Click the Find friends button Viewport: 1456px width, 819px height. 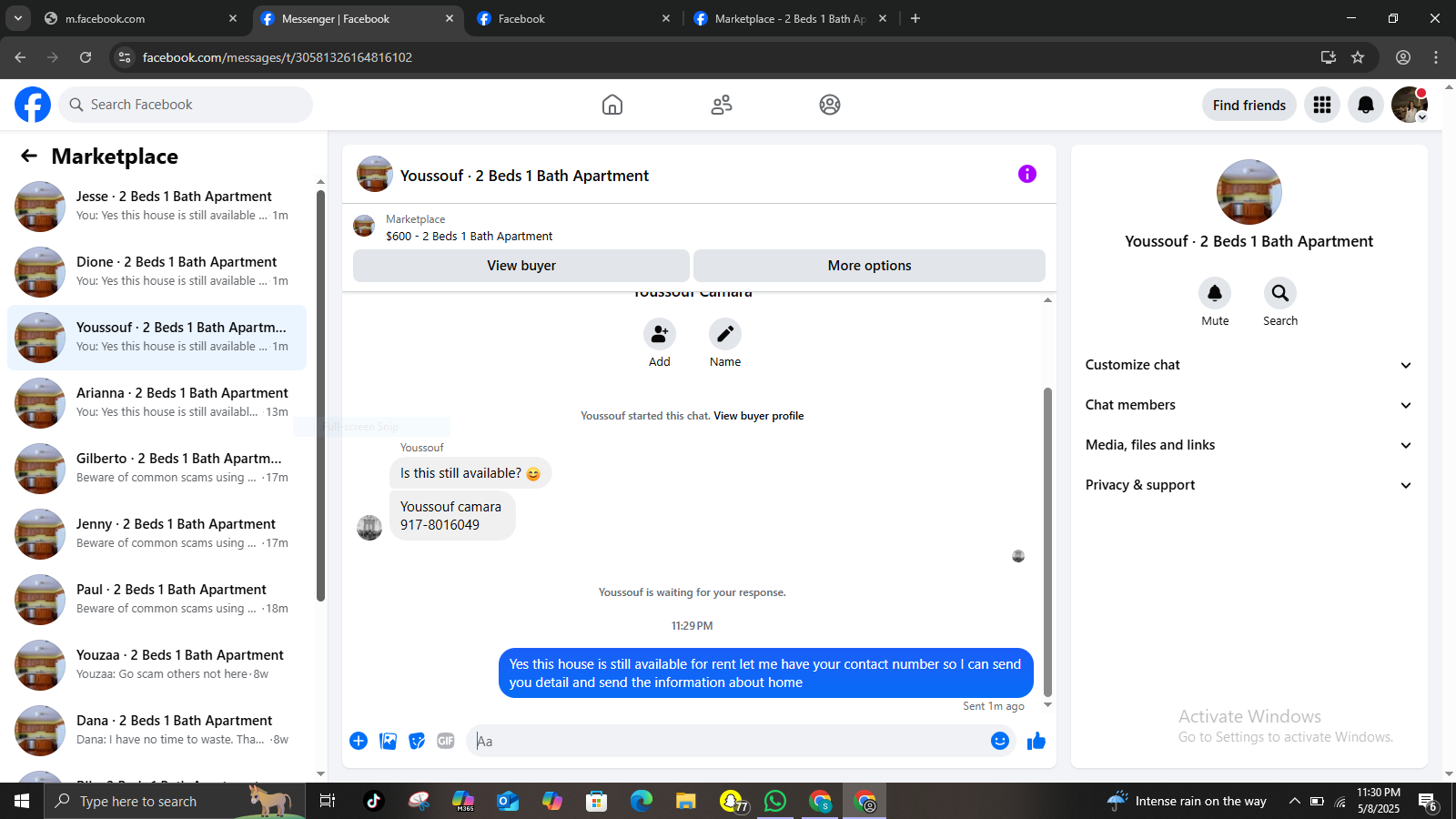click(x=1249, y=105)
